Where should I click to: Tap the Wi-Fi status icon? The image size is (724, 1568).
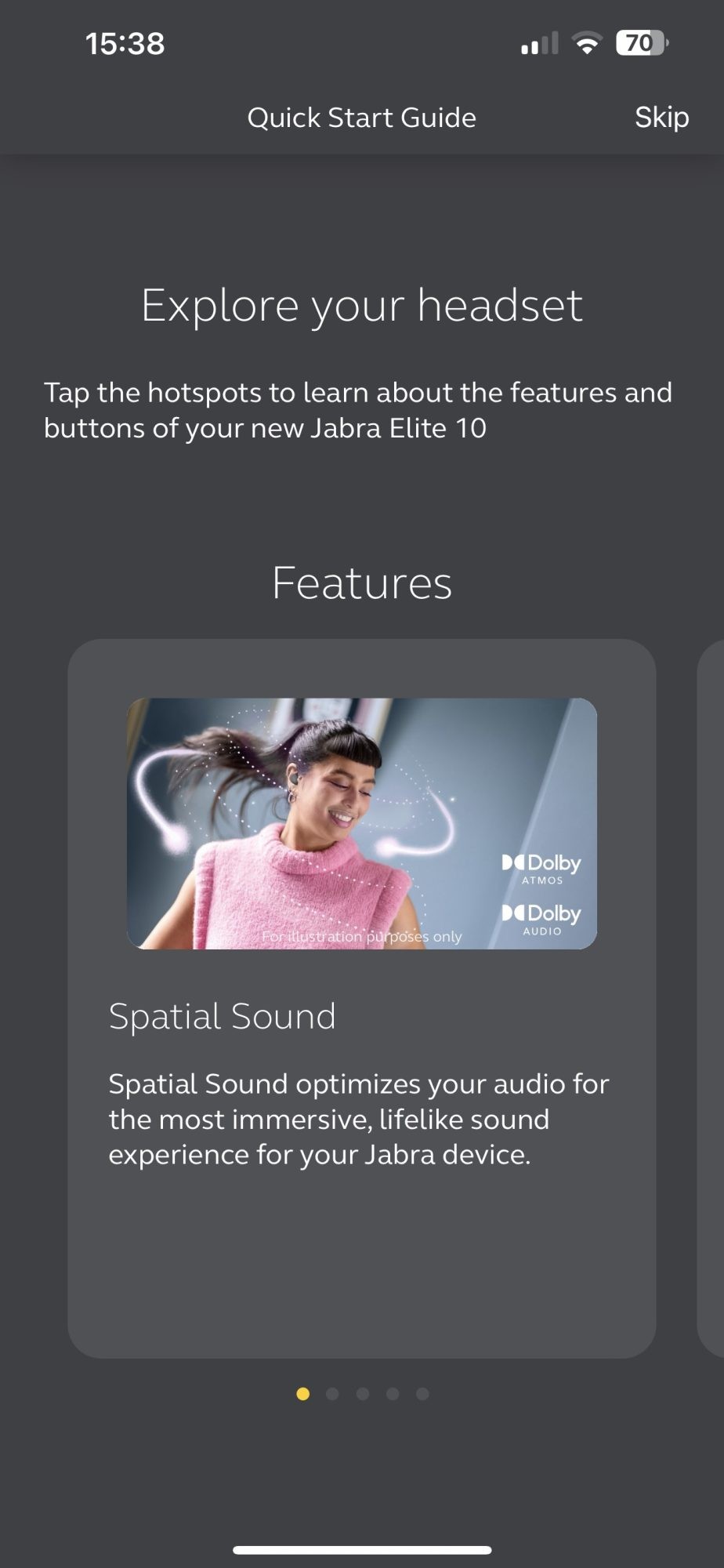coord(586,42)
